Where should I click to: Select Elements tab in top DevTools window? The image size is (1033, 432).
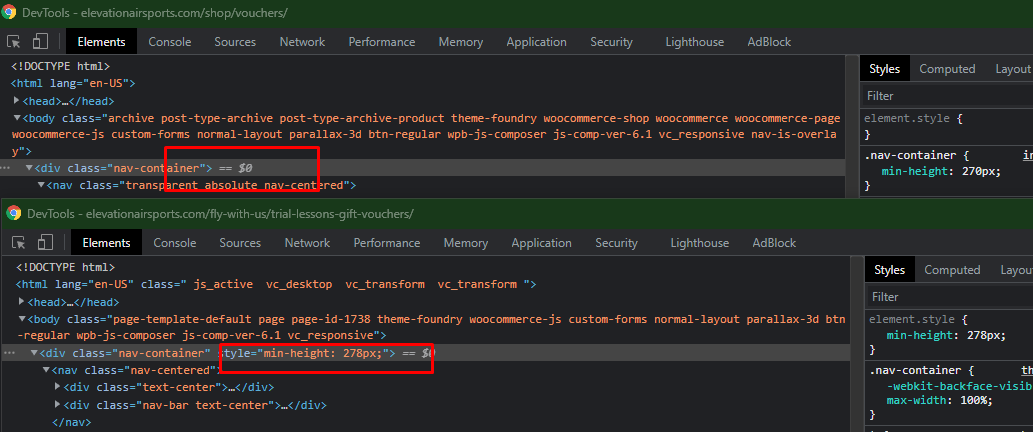[x=101, y=41]
